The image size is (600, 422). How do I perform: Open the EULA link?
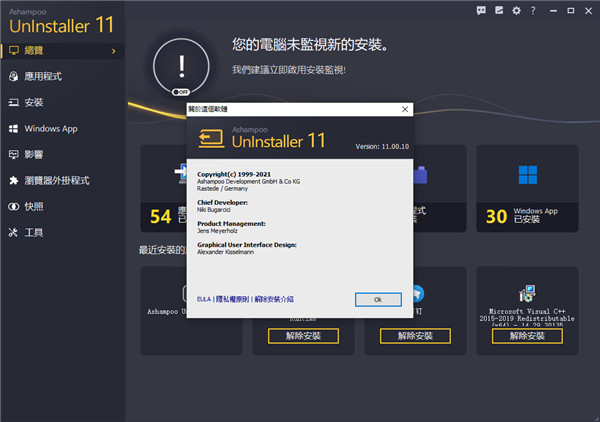204,299
